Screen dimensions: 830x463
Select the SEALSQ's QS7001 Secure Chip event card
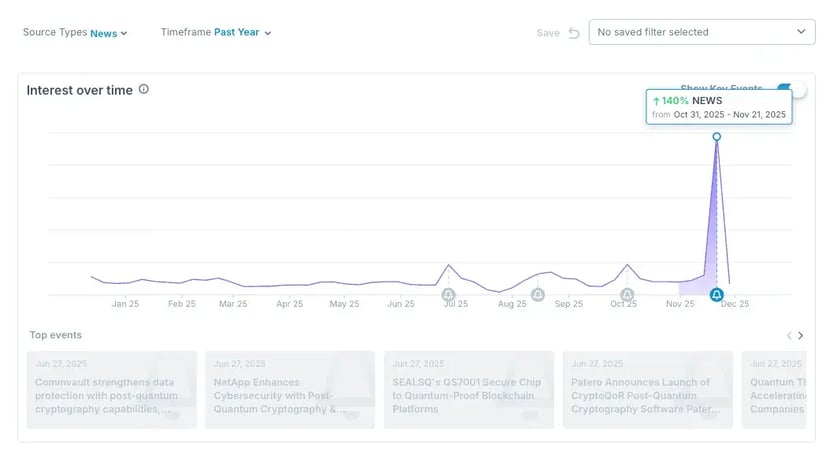[x=468, y=390]
